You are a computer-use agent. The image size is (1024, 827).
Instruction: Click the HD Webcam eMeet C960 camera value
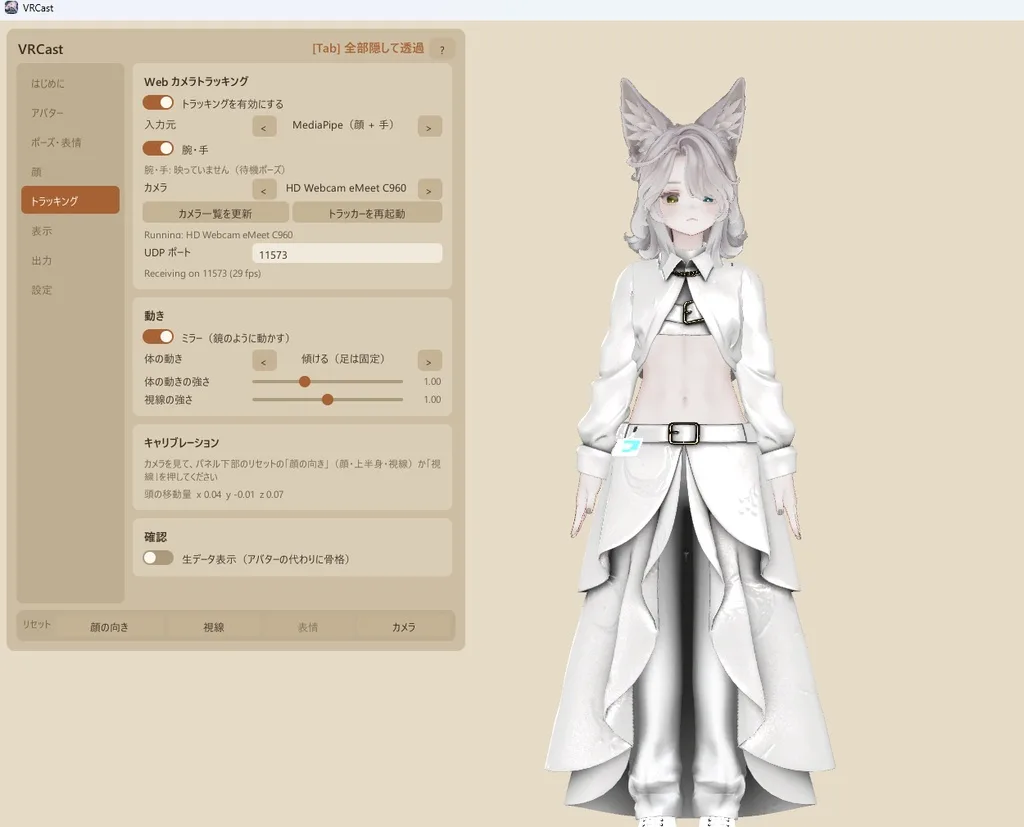click(346, 188)
